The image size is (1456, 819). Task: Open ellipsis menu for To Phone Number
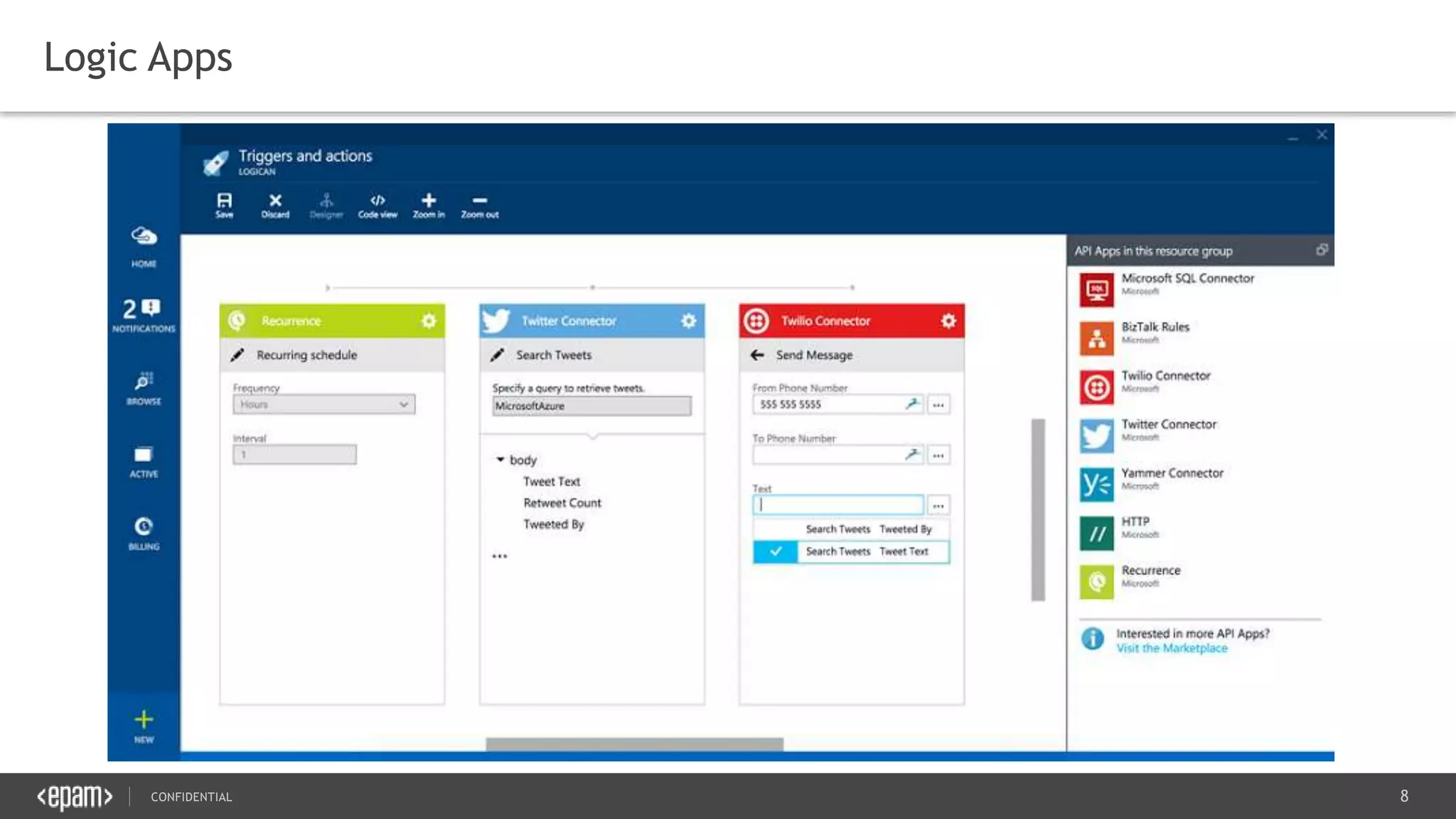[x=938, y=455]
